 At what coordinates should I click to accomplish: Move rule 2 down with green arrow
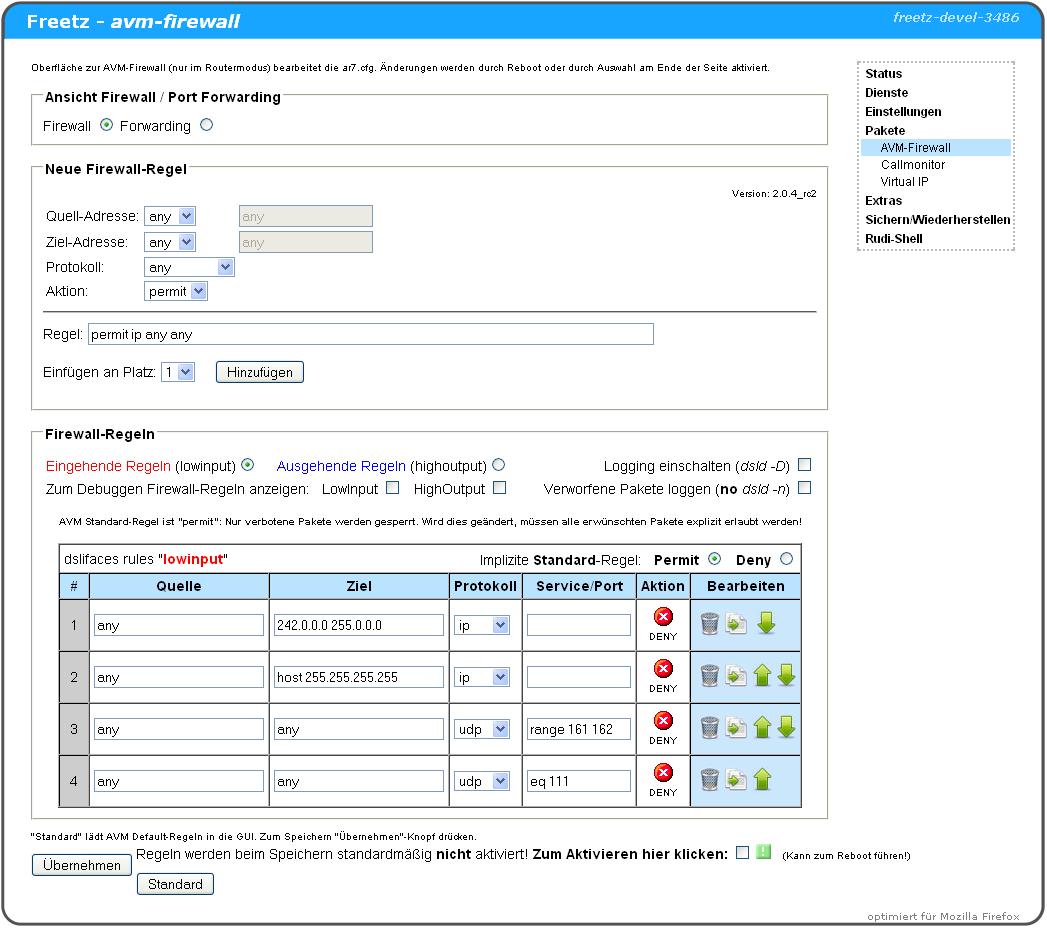pyautogui.click(x=786, y=676)
